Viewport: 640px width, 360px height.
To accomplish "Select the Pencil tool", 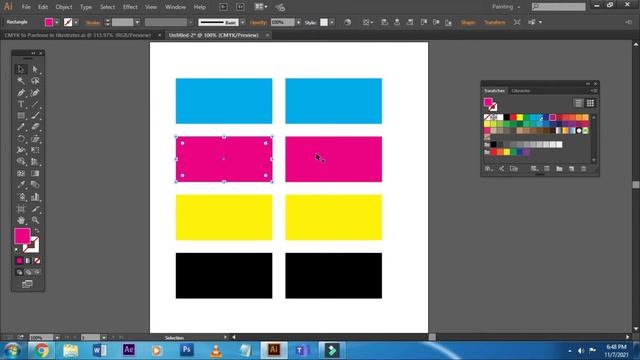I will [21, 127].
